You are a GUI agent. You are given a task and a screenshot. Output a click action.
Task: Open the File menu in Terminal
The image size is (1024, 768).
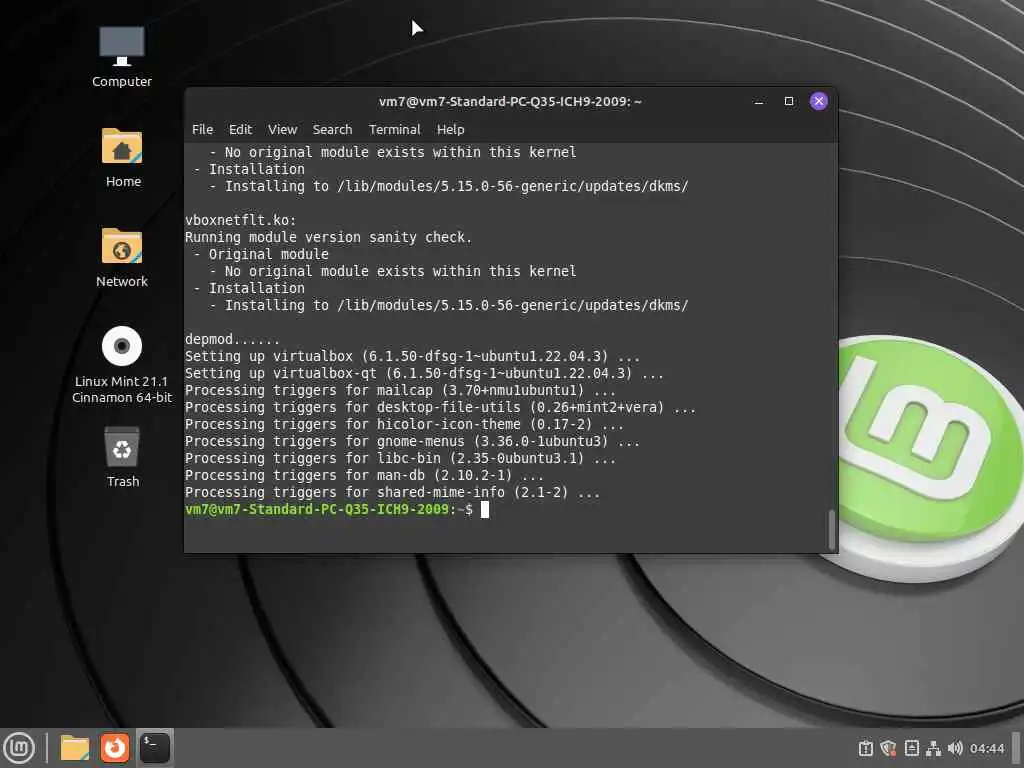[x=202, y=129]
